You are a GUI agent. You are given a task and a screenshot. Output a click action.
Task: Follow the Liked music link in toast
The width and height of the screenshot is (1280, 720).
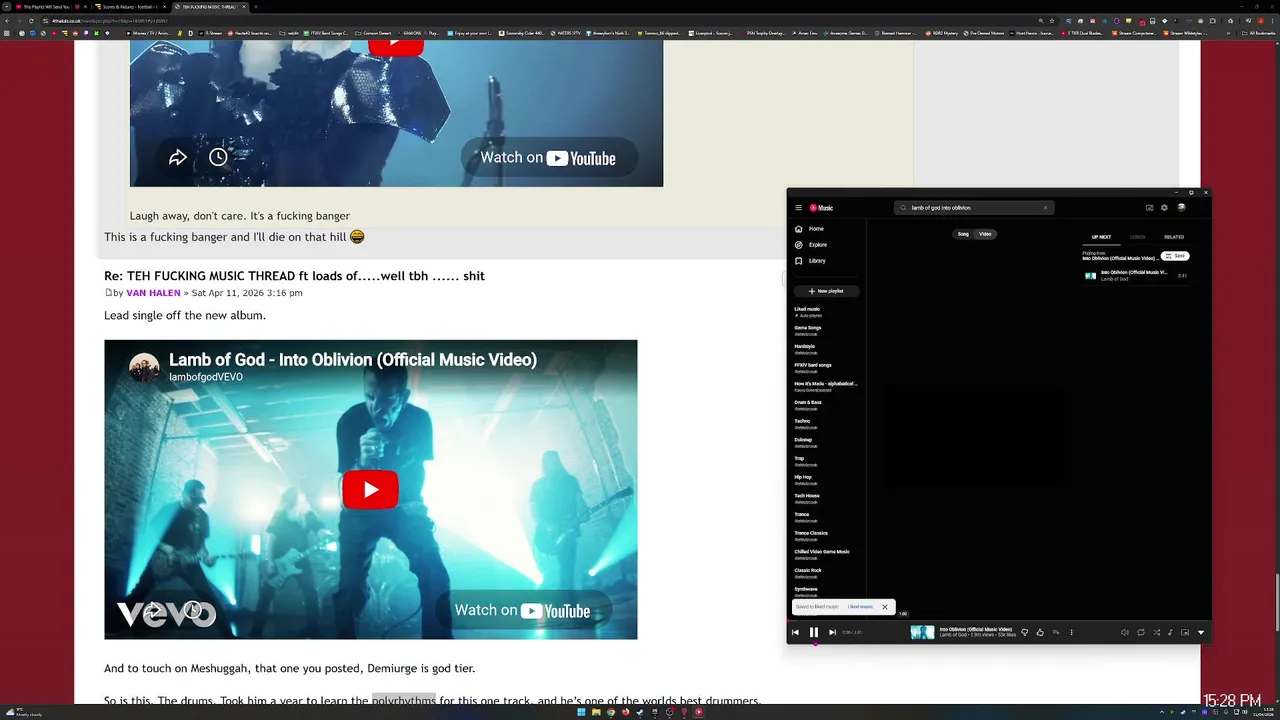point(860,607)
